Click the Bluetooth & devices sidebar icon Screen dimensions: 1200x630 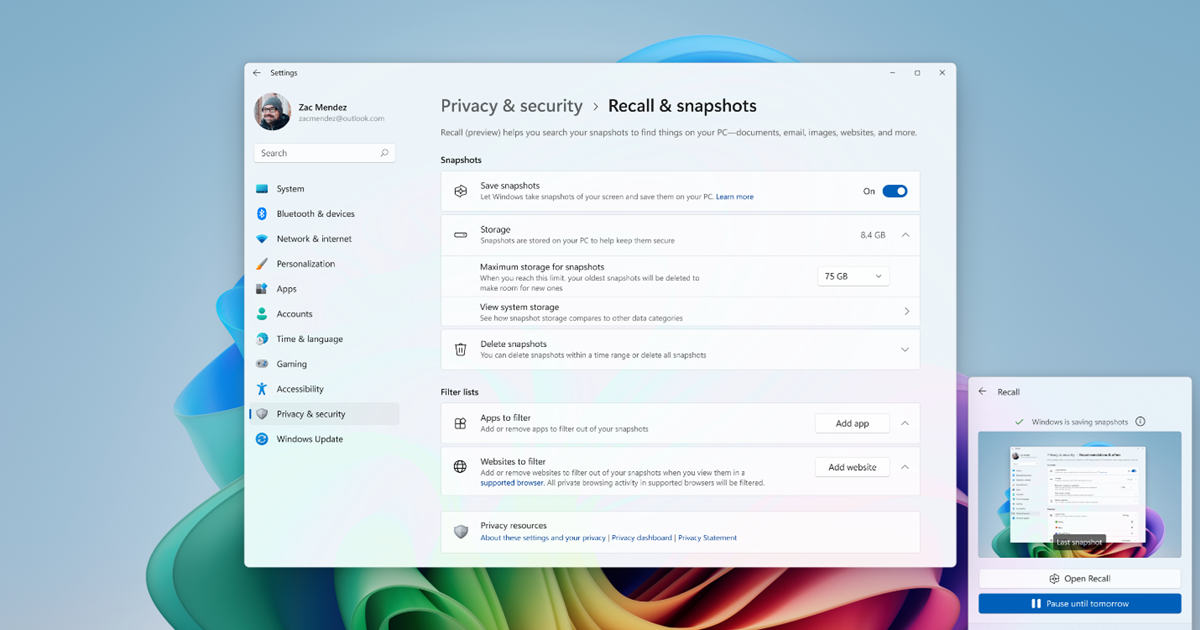(262, 214)
